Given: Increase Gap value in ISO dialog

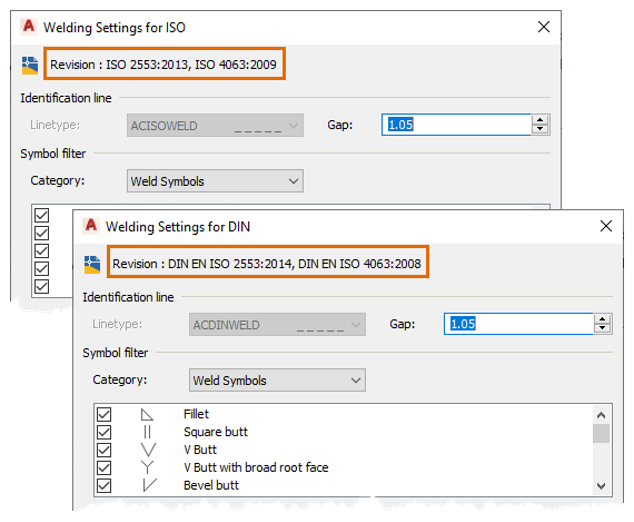Looking at the screenshot, I should click(541, 120).
